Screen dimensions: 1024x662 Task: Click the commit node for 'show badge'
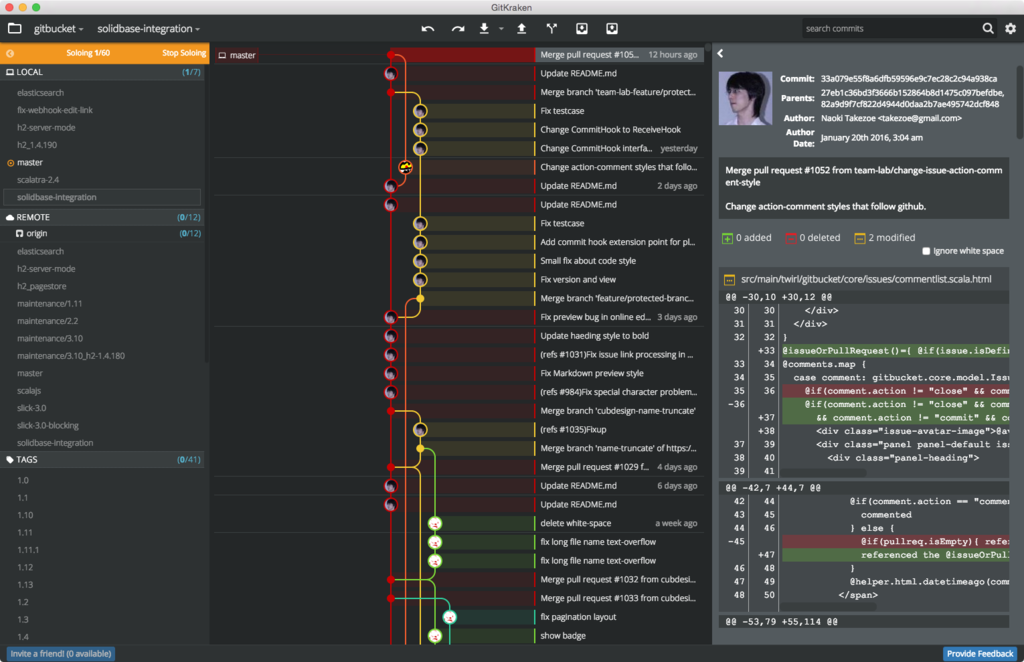435,635
